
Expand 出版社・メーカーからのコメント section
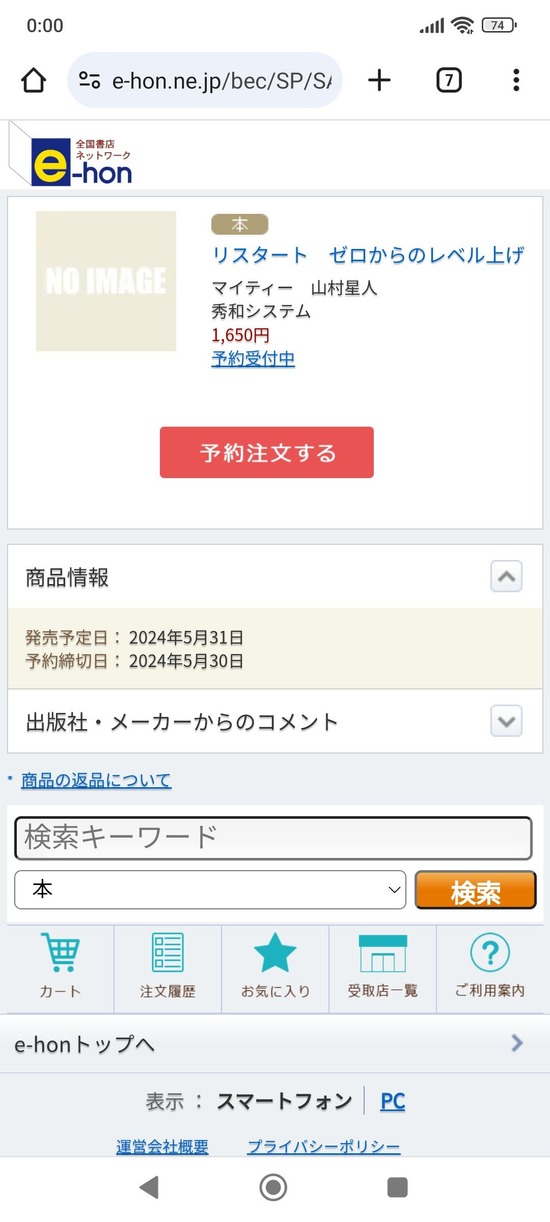[507, 720]
